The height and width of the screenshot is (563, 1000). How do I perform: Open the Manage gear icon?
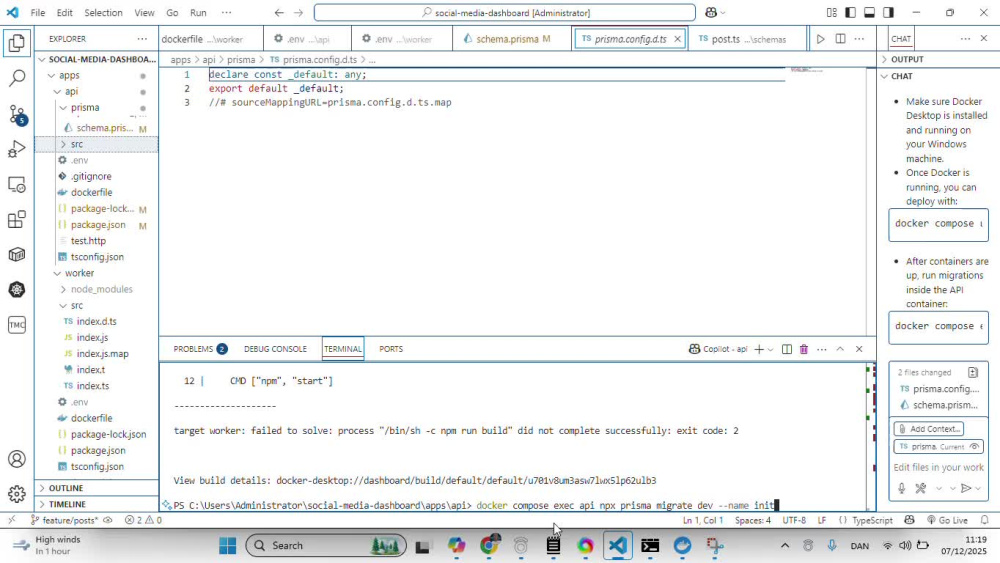[17, 494]
